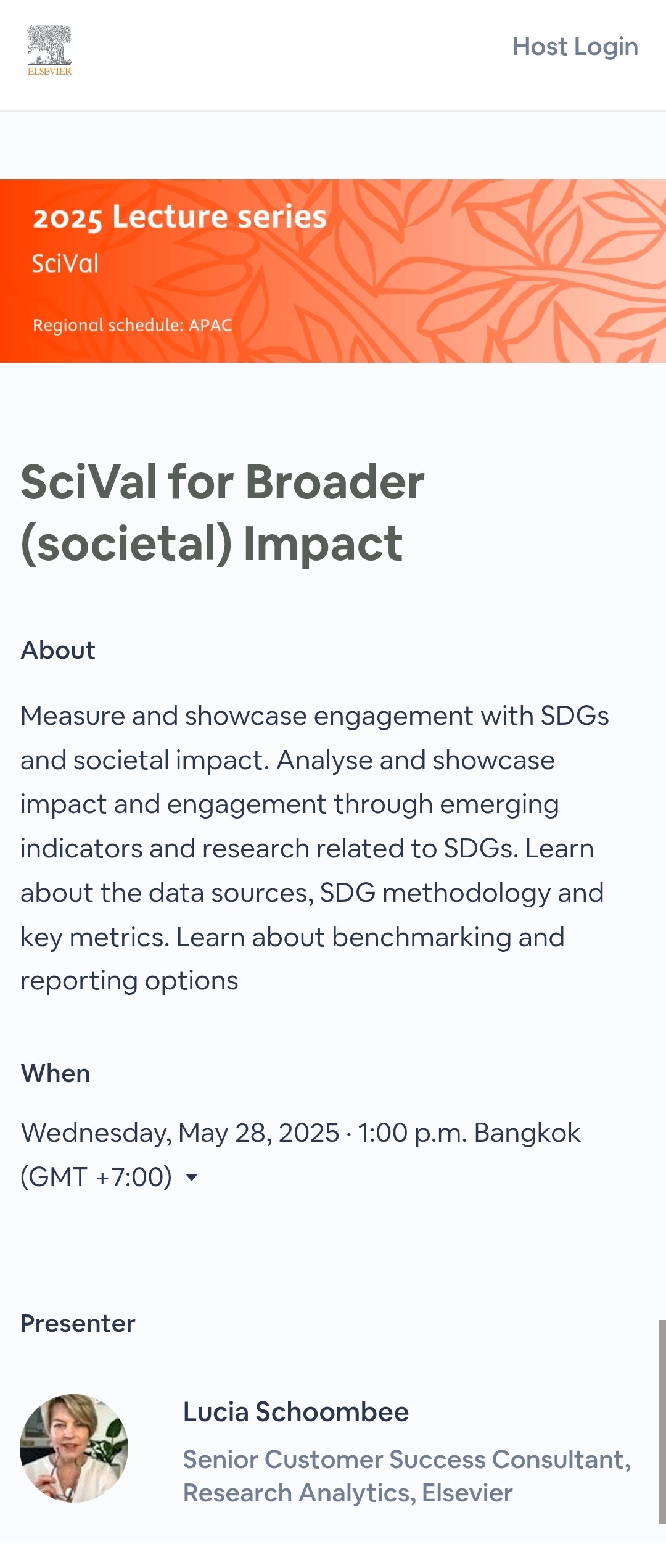Select the Bangkok timezone label
Image resolution: width=666 pixels, height=1568 pixels.
(527, 1133)
